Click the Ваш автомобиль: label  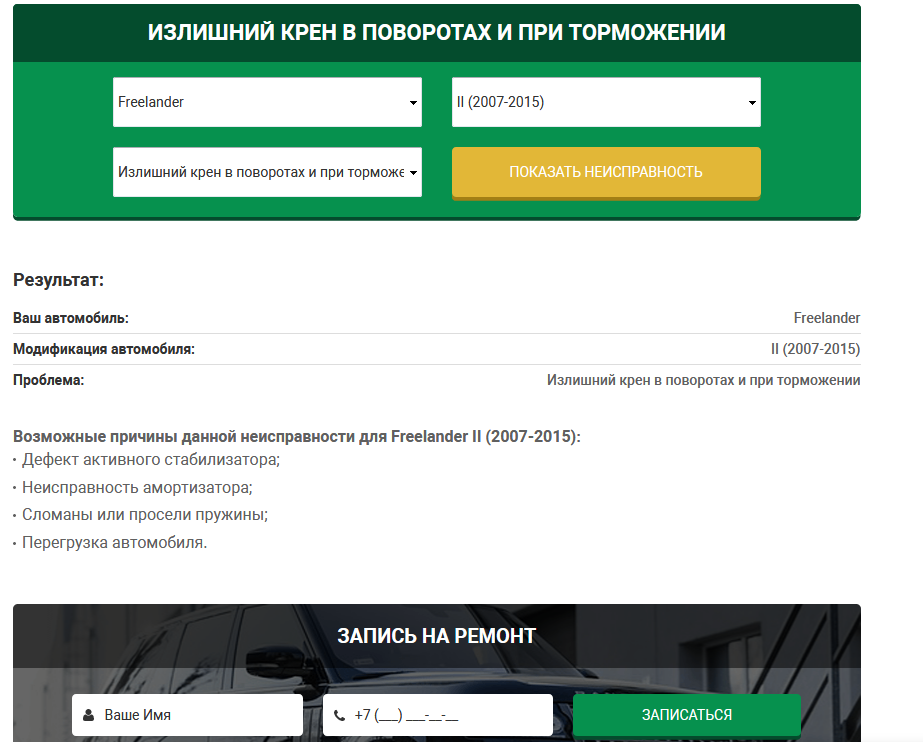(71, 318)
